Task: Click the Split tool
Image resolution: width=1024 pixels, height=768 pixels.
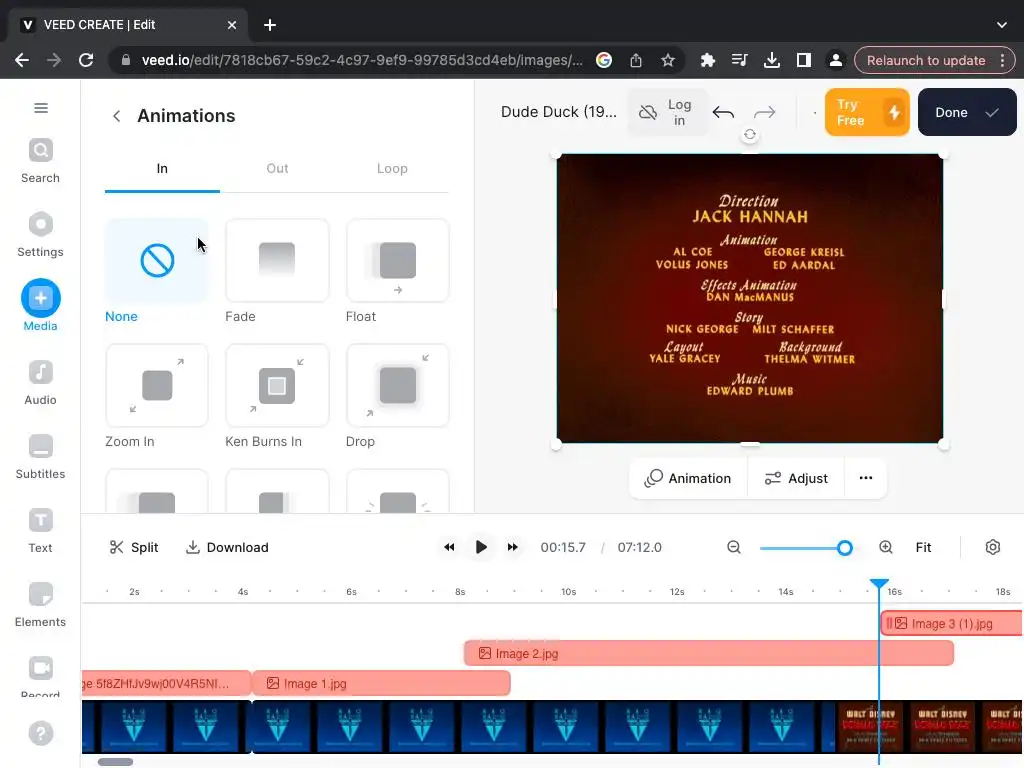Action: coord(134,547)
